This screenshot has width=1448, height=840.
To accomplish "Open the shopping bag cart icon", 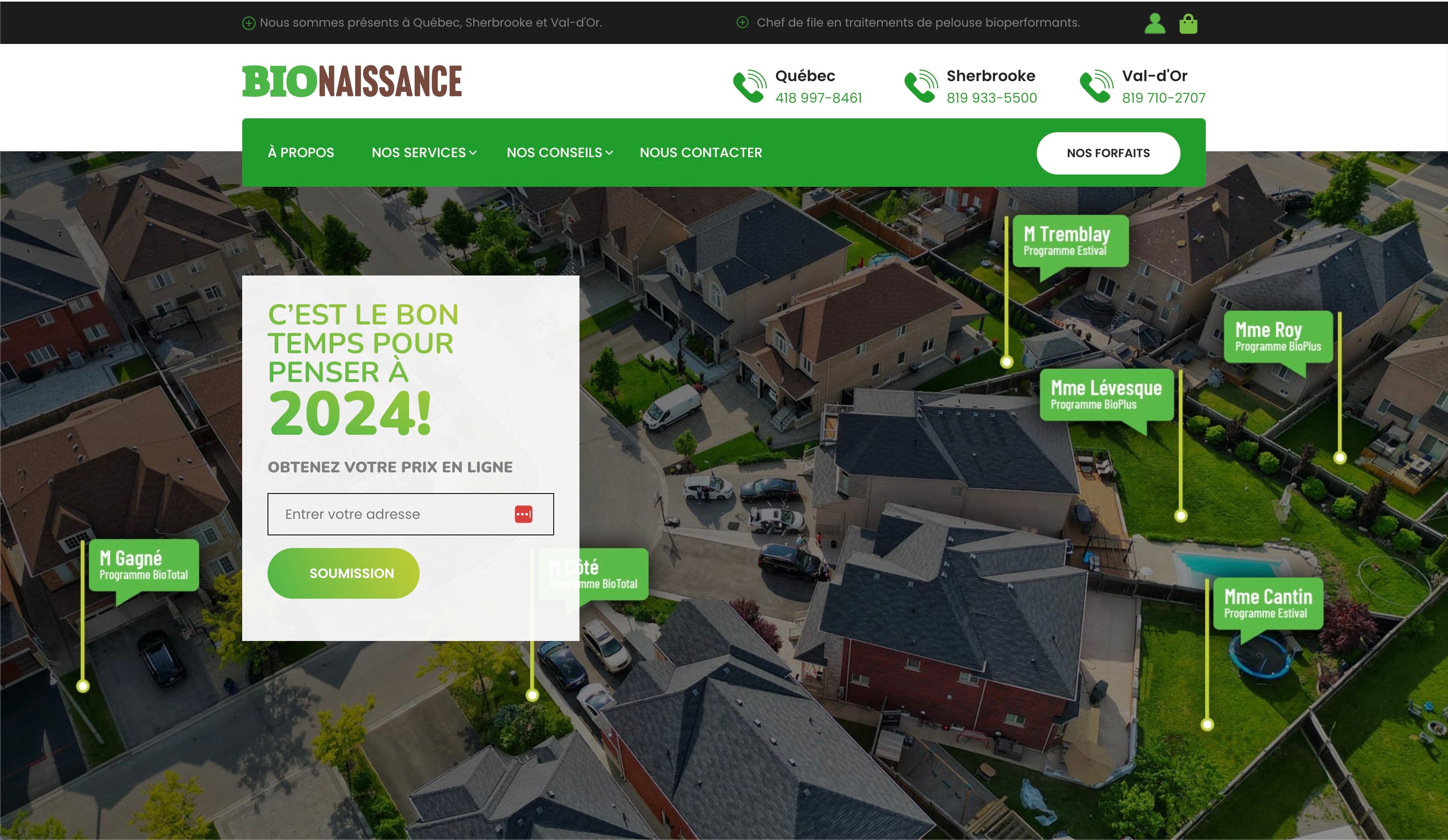I will coord(1188,24).
